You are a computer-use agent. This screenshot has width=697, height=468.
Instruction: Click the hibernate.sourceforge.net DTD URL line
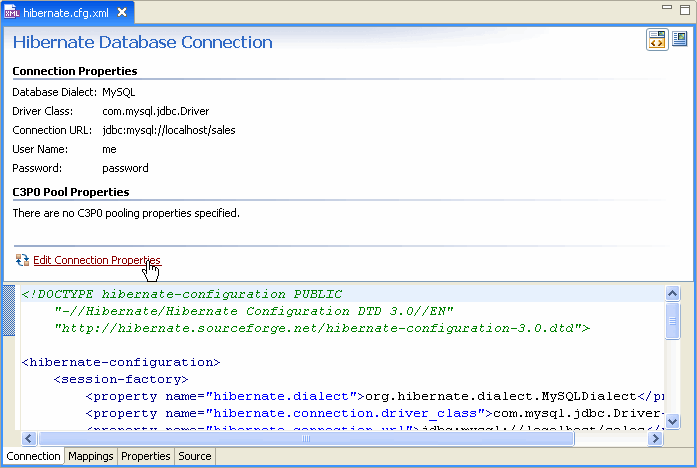coord(322,328)
